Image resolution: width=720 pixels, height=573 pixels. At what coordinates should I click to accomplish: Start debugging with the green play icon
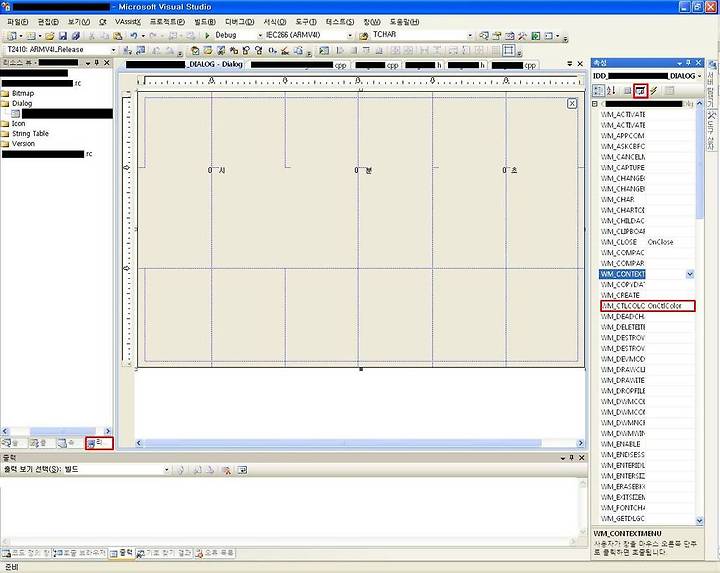tap(207, 35)
